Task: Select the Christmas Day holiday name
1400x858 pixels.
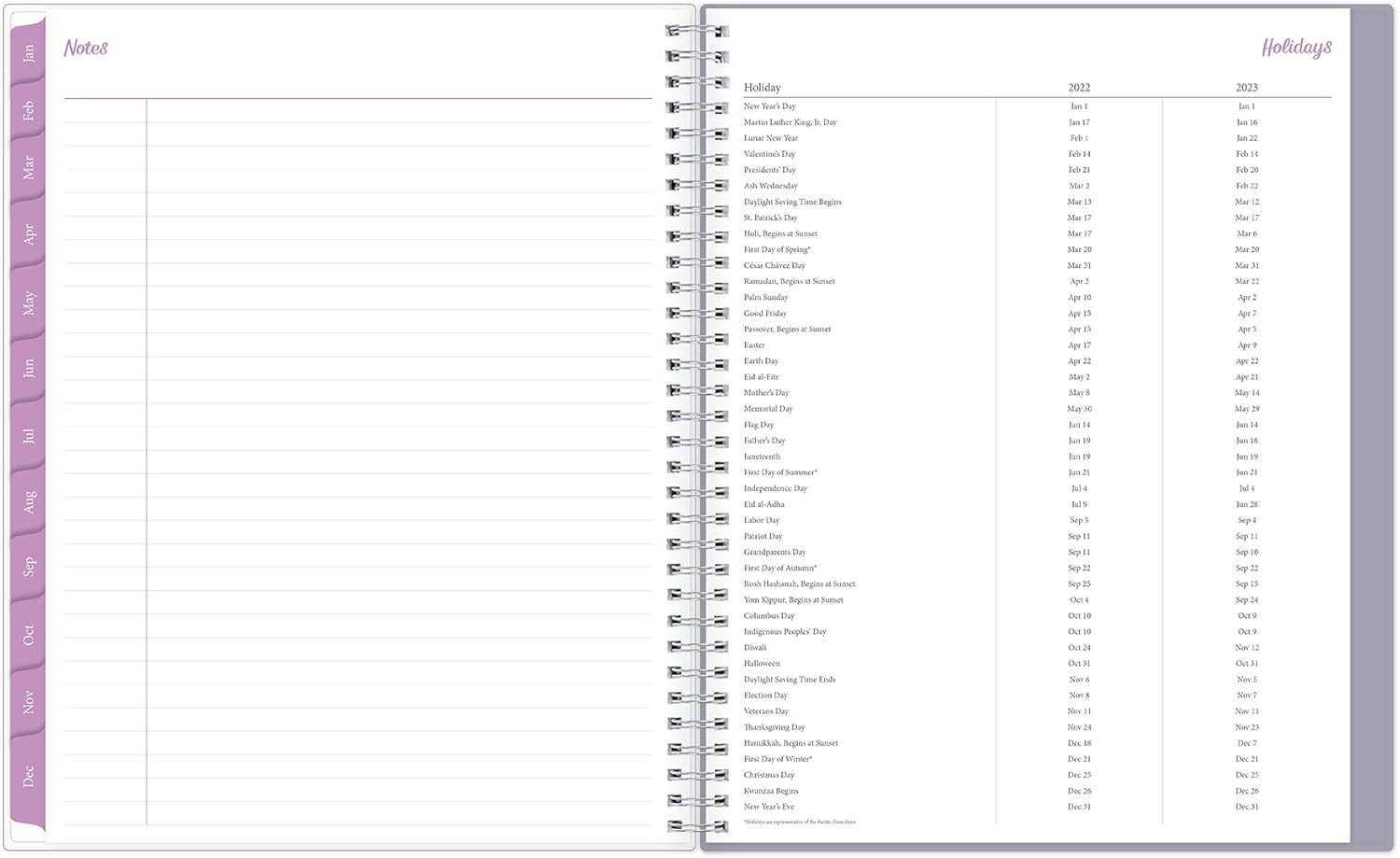Action: coord(769,775)
